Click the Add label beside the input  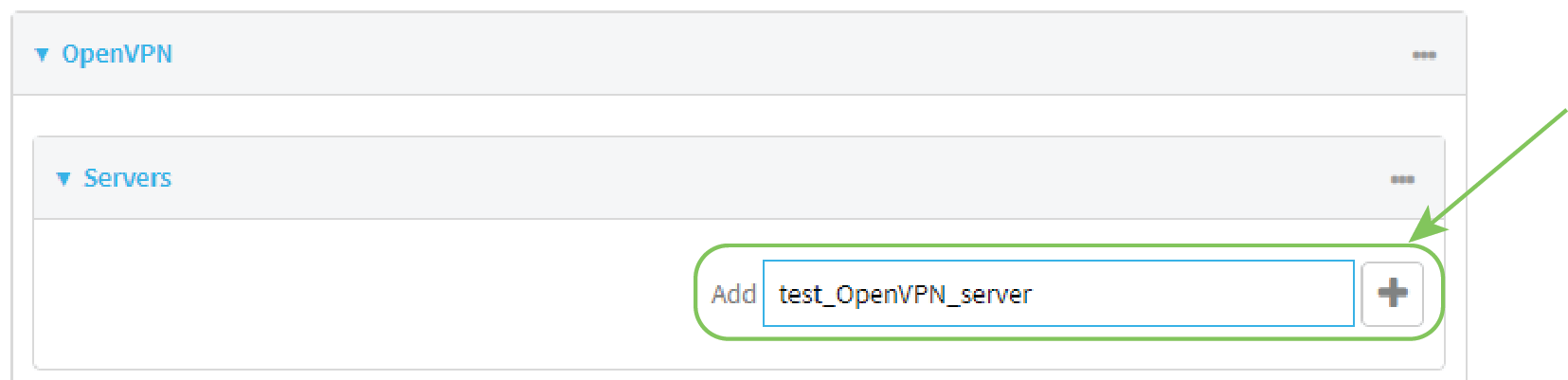tap(733, 295)
